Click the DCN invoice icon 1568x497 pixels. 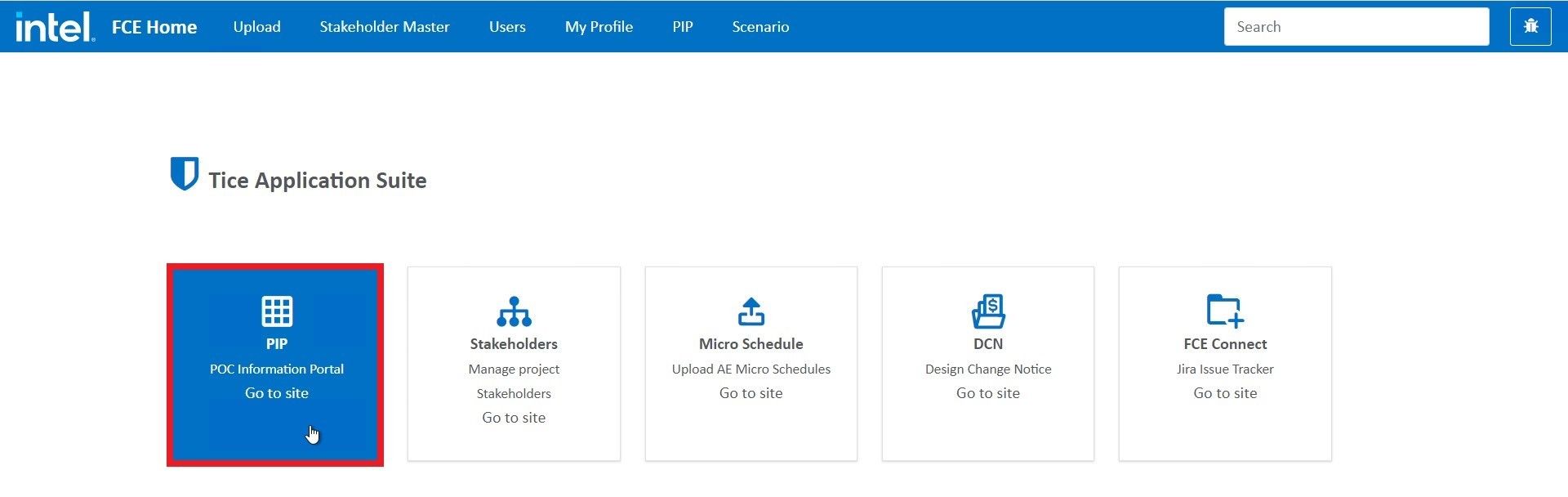click(x=988, y=311)
